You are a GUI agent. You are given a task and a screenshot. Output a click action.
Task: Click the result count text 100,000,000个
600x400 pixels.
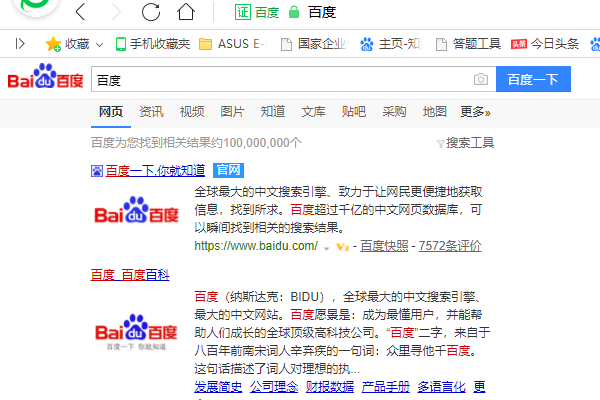(x=262, y=143)
